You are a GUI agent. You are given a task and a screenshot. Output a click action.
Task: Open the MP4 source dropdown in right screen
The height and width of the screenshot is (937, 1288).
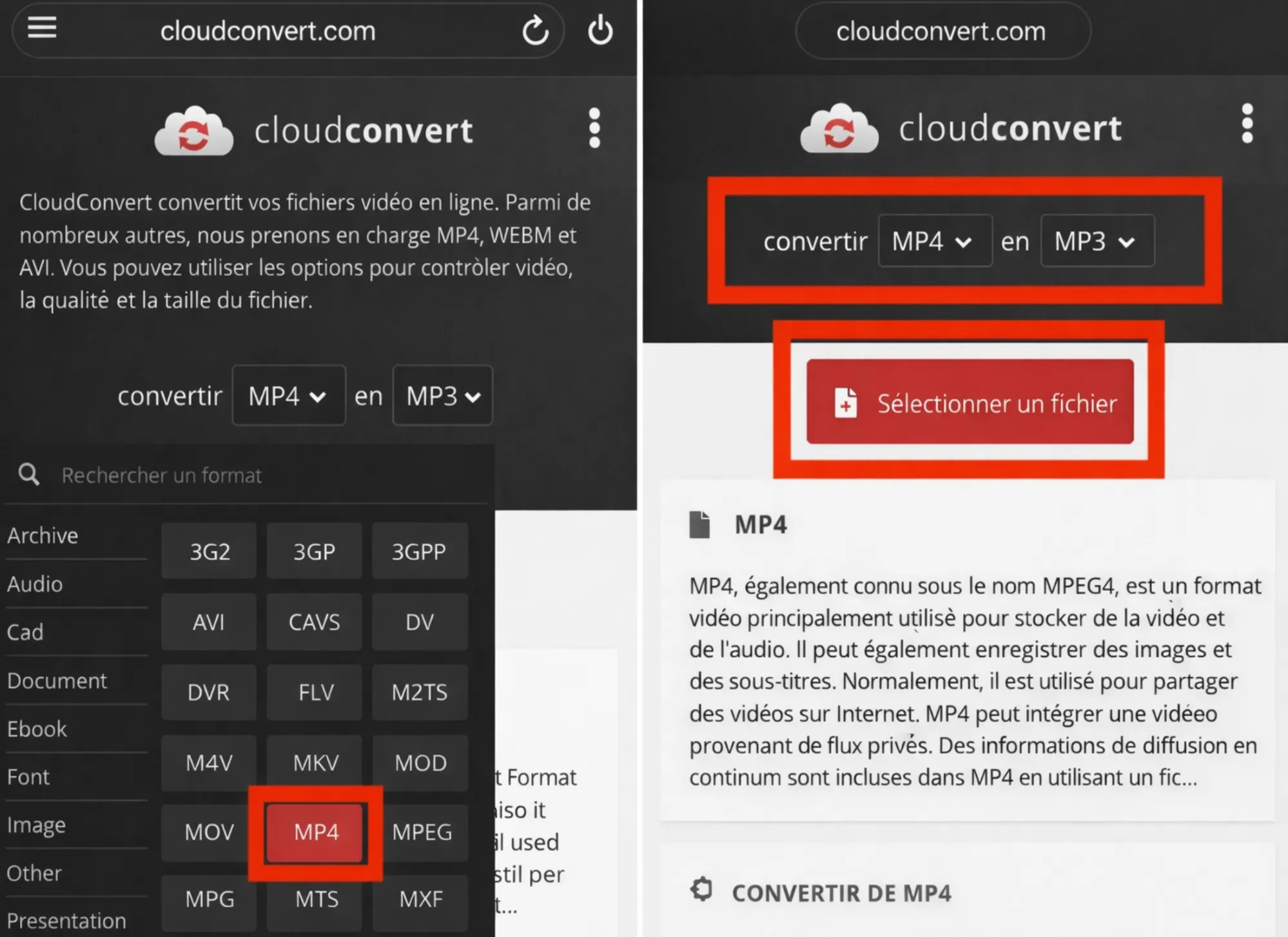pyautogui.click(x=935, y=241)
